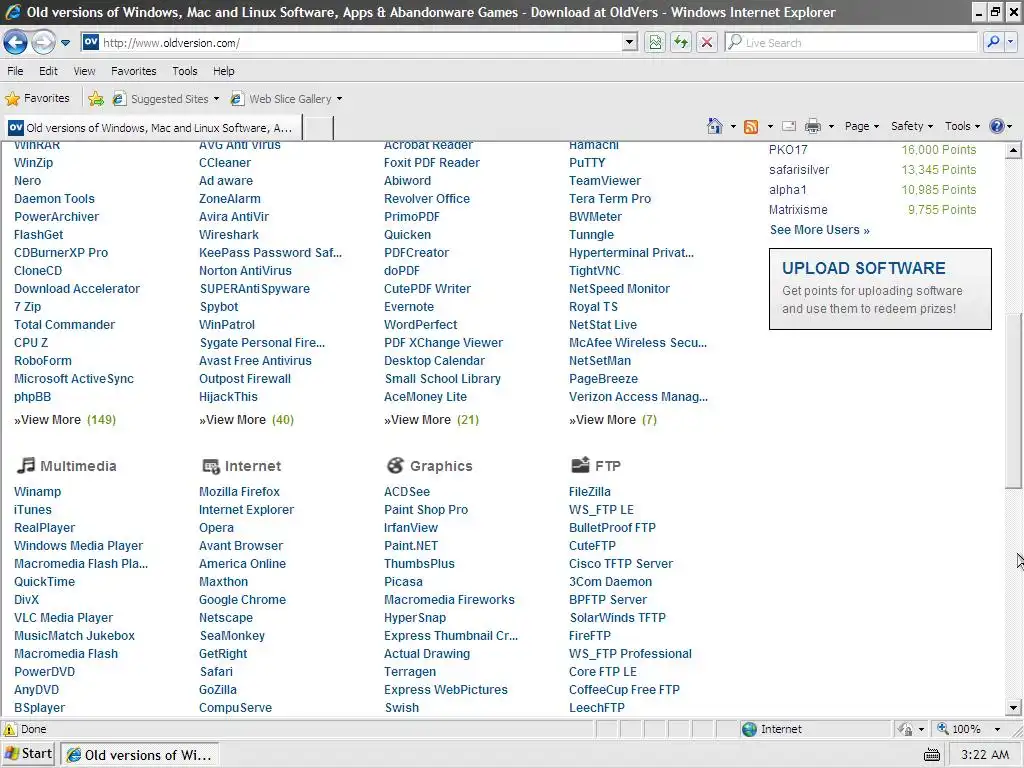Viewport: 1024px width, 768px height.
Task: Open the View menu
Action: tap(84, 71)
